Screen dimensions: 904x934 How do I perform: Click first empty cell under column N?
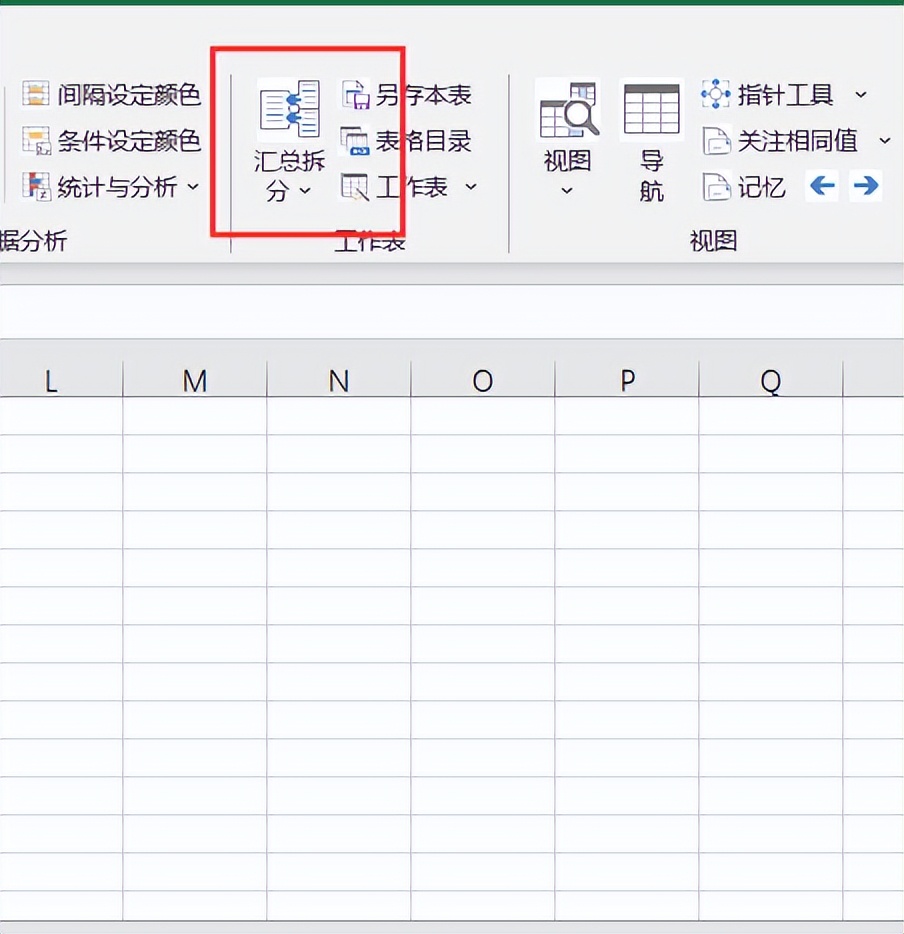pos(339,417)
